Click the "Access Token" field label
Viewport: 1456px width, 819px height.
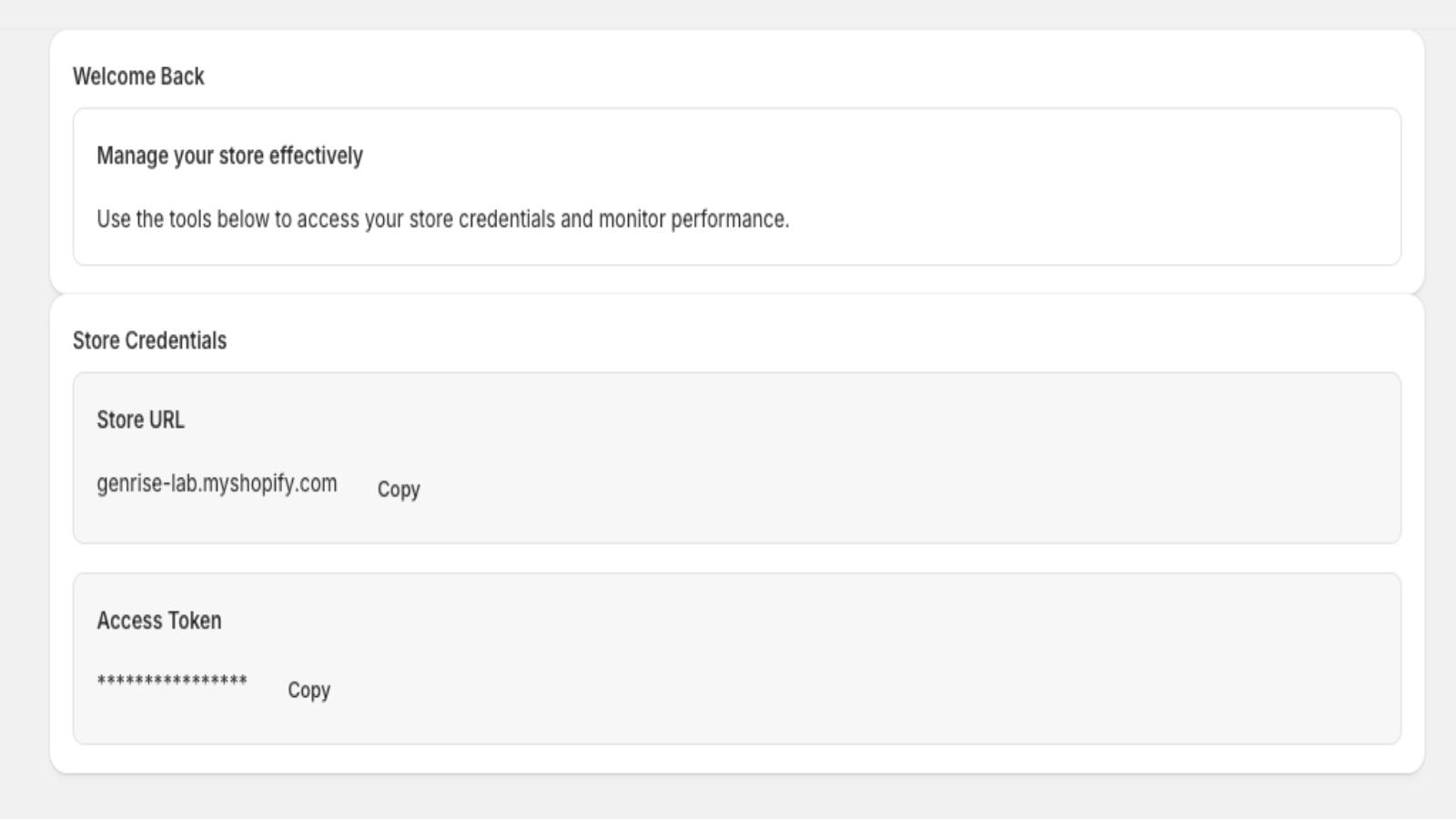coord(159,621)
